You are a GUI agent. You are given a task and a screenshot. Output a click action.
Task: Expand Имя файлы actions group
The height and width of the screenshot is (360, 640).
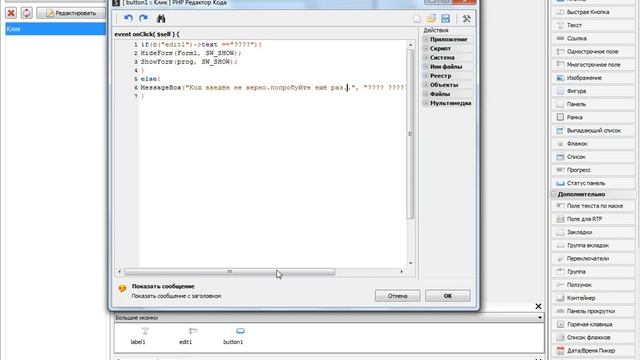(x=426, y=67)
